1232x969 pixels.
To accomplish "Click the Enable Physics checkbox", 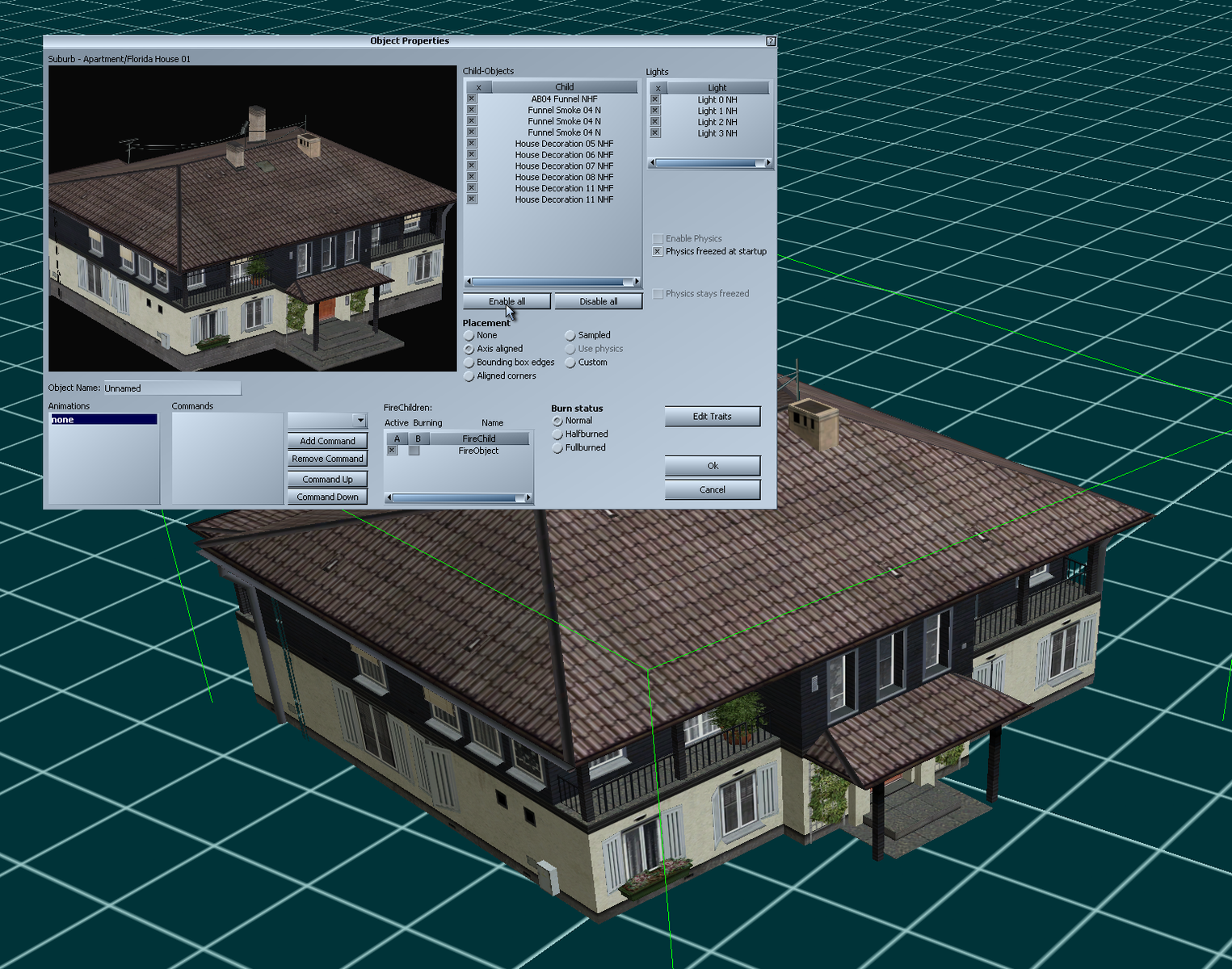I will pos(658,238).
